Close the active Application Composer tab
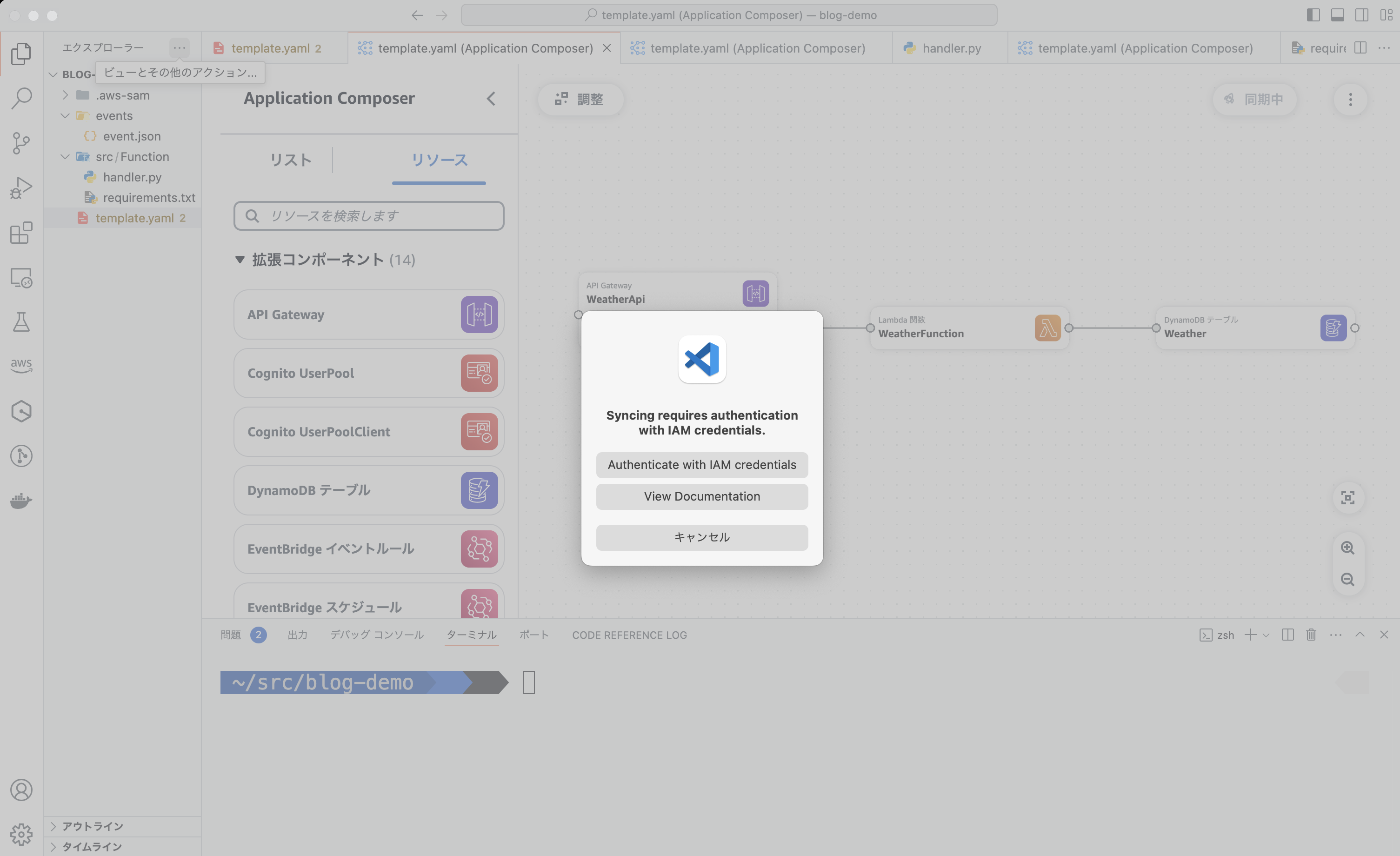Viewport: 1400px width, 856px height. [607, 48]
